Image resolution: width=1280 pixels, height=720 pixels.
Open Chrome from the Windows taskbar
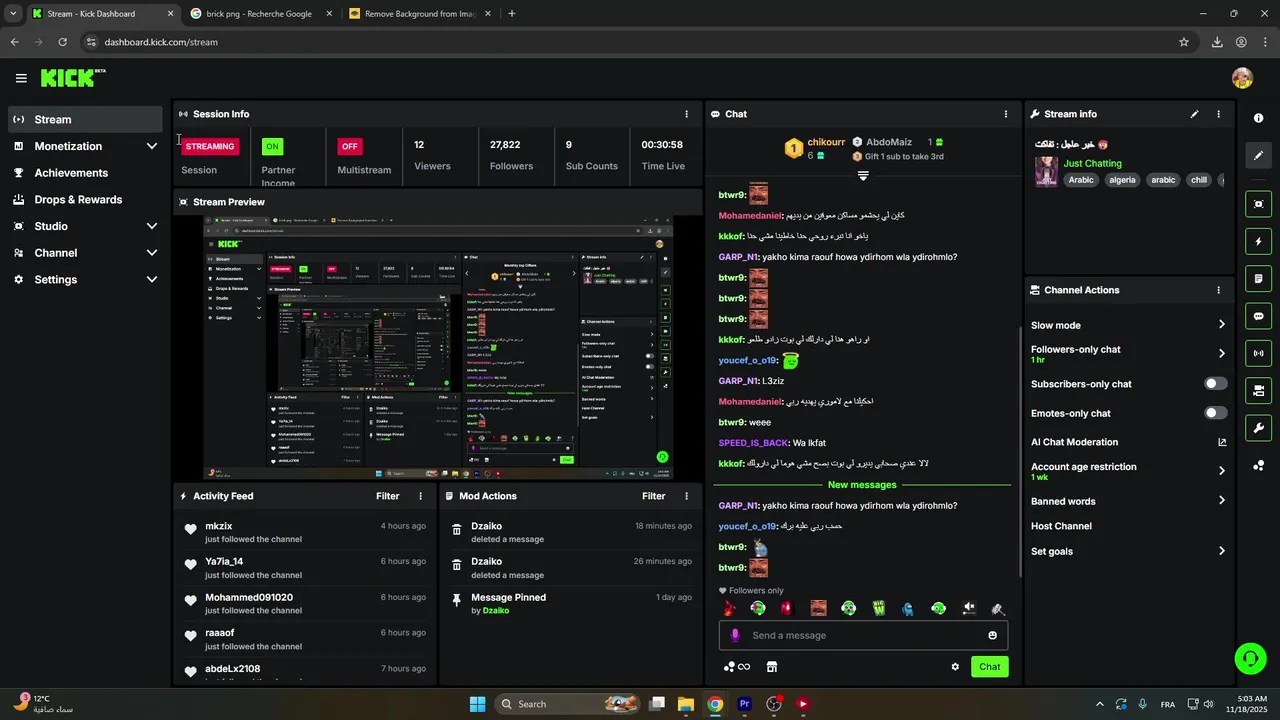pyautogui.click(x=715, y=704)
